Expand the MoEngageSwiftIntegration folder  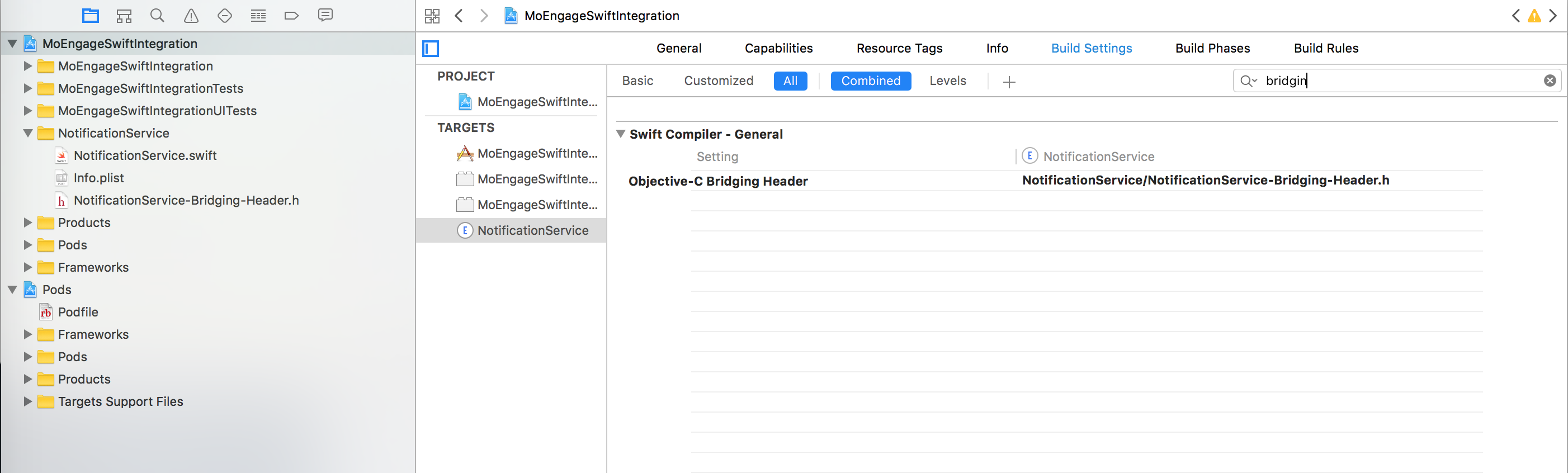27,66
